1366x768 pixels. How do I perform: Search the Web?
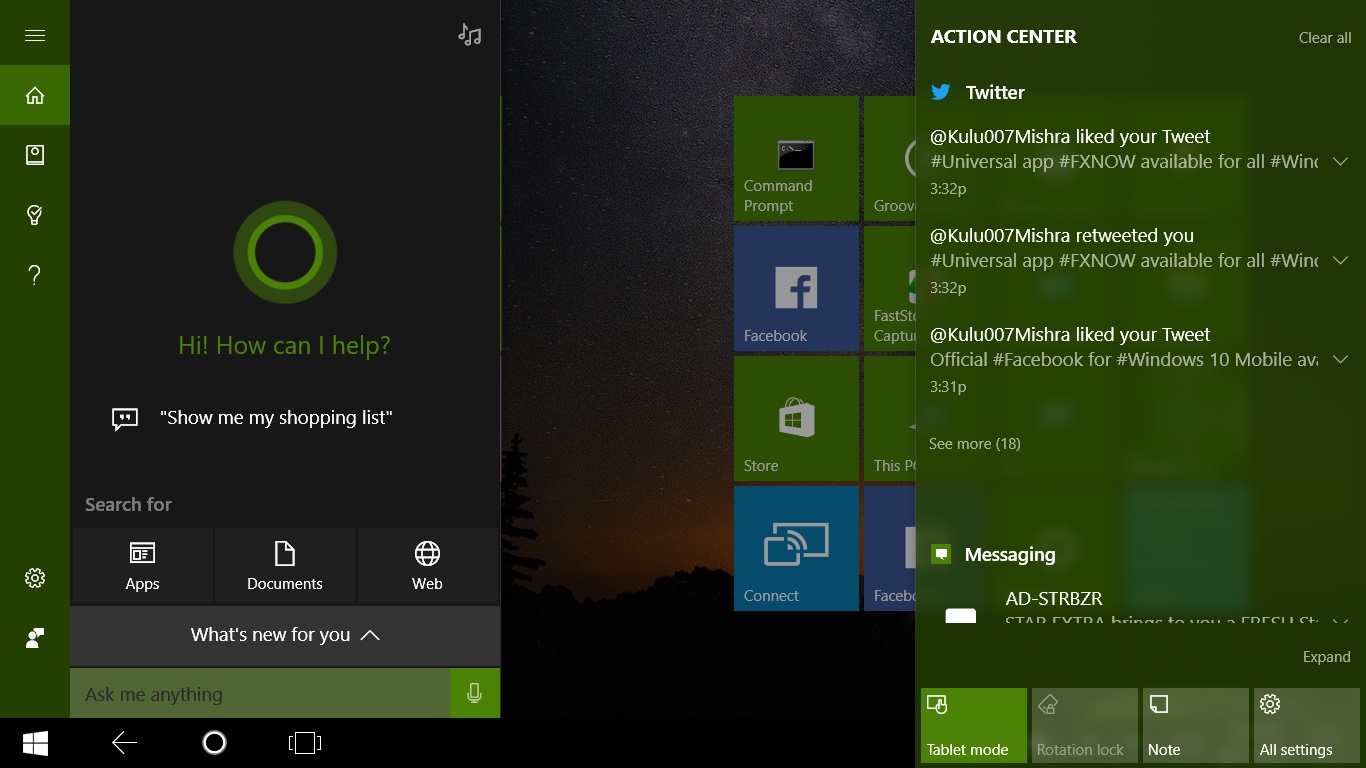click(x=427, y=566)
